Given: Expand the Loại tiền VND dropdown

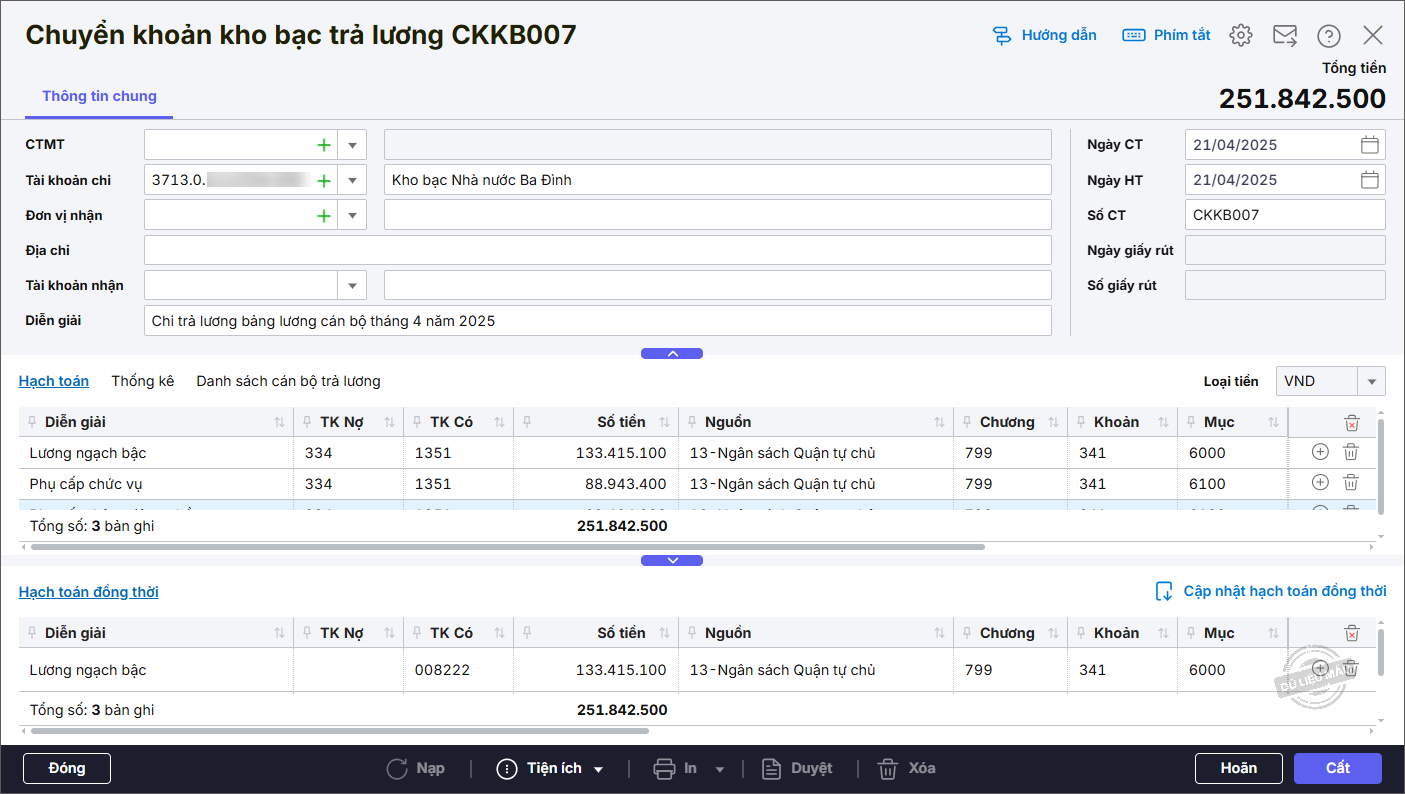Looking at the screenshot, I should click(1371, 382).
